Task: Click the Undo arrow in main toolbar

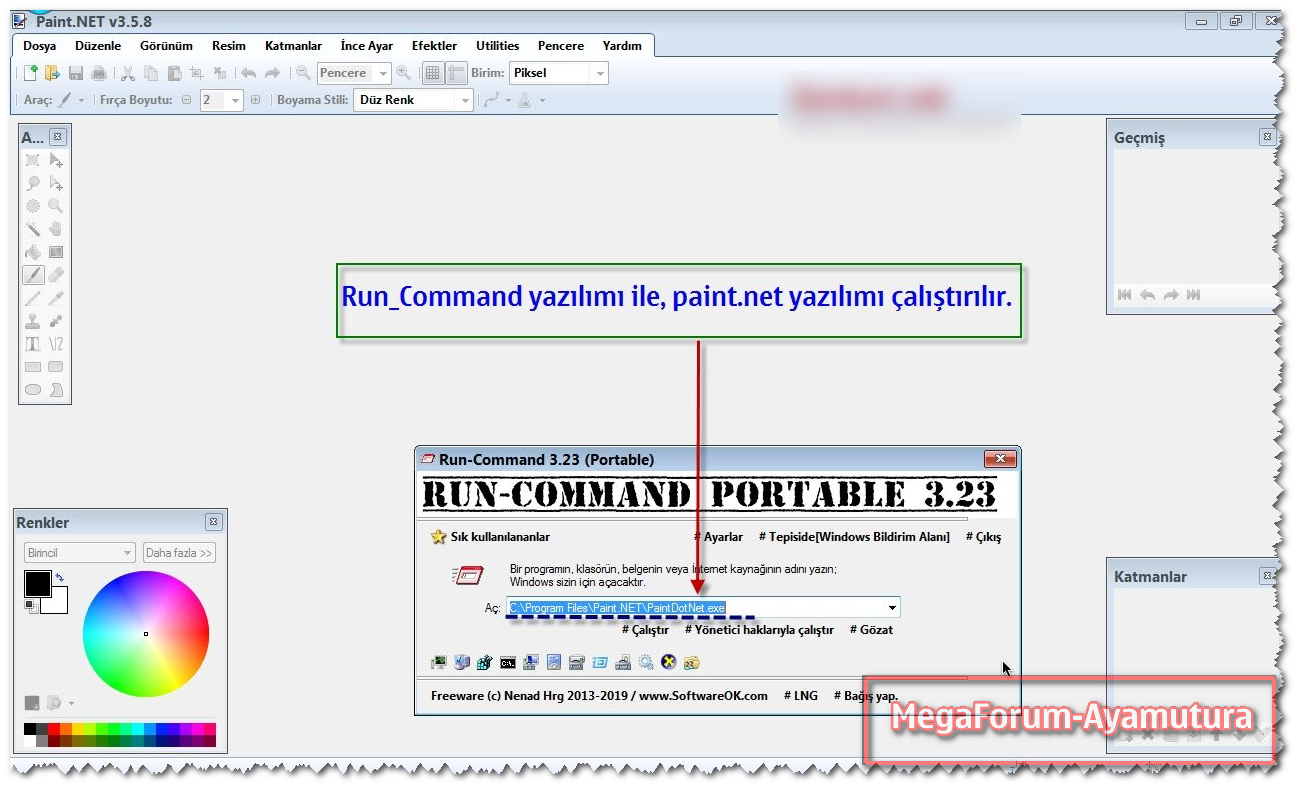Action: pos(248,73)
